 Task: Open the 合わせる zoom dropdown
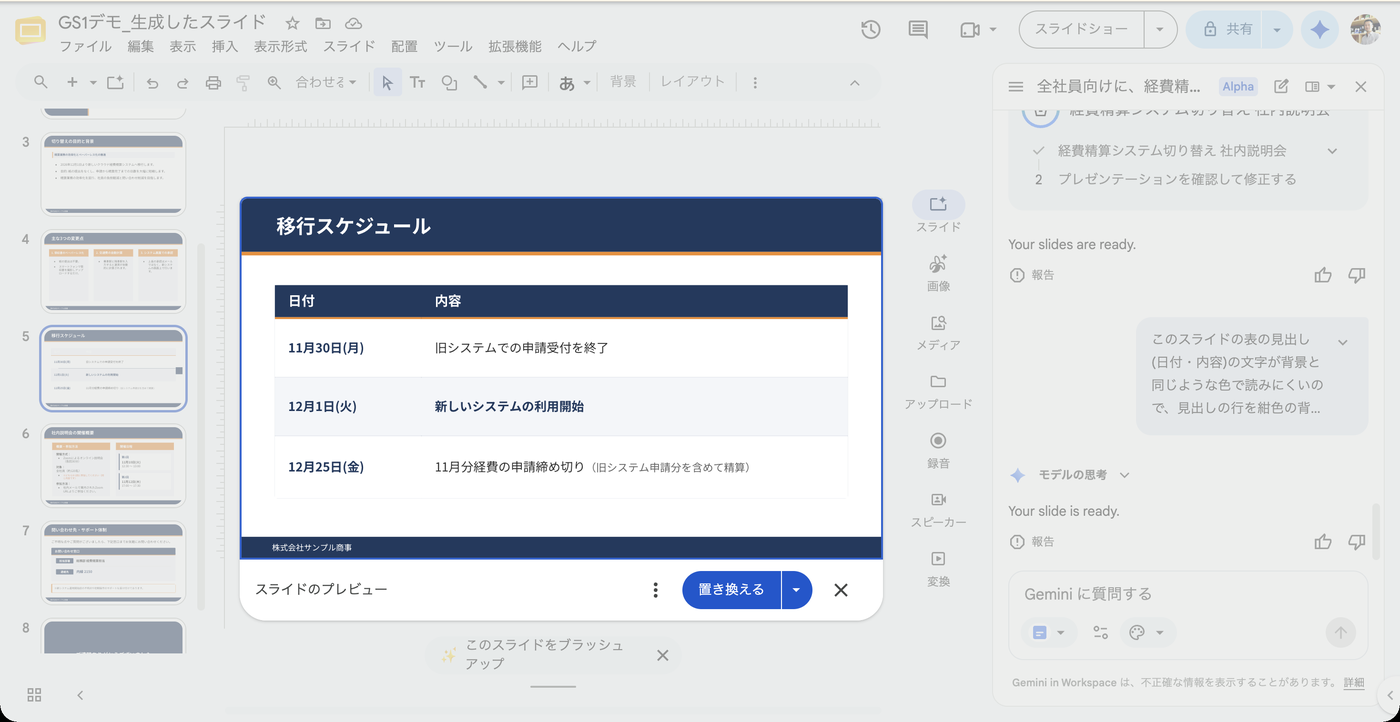click(x=327, y=83)
